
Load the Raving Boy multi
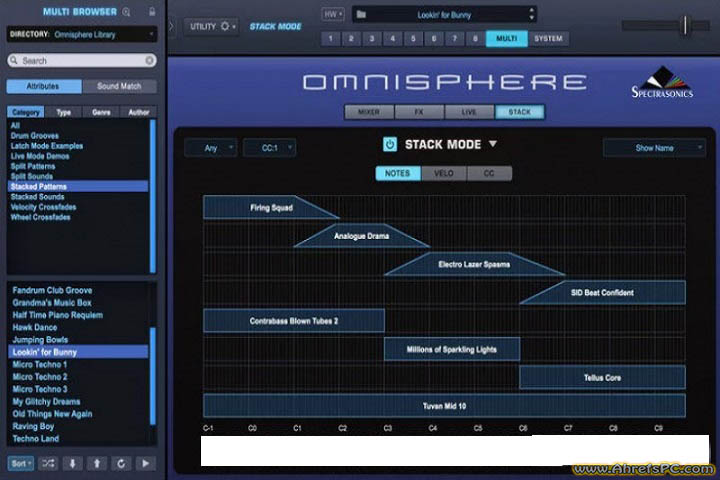pos(78,426)
